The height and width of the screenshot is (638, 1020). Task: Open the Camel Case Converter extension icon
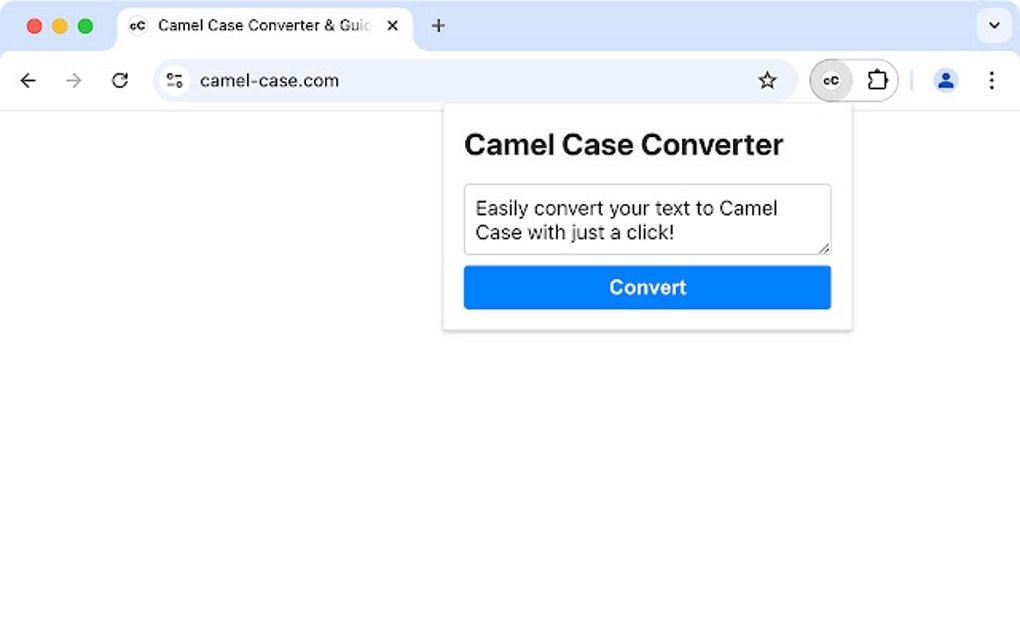[x=830, y=80]
